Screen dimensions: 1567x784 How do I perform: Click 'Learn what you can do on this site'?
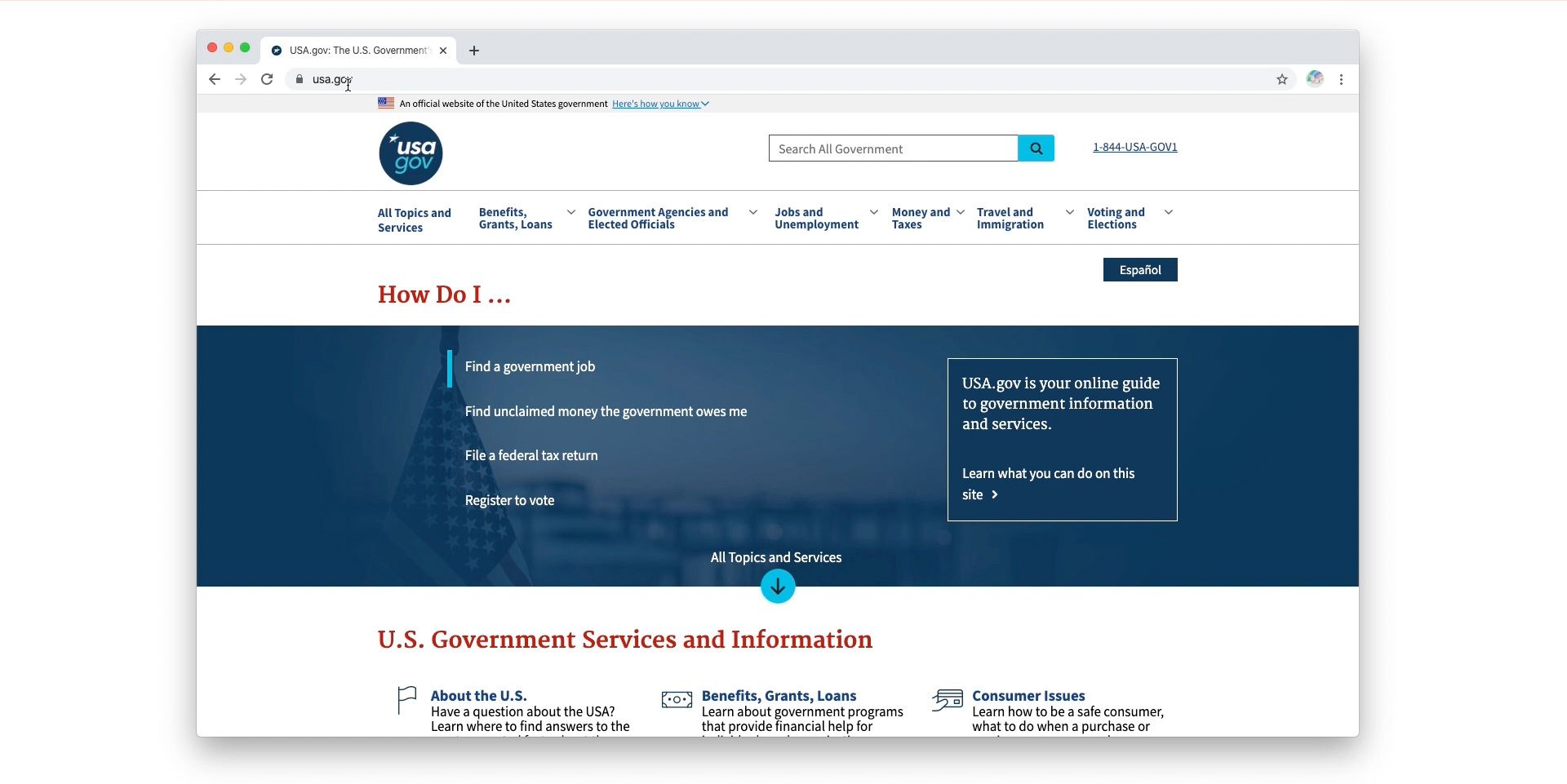(1049, 484)
